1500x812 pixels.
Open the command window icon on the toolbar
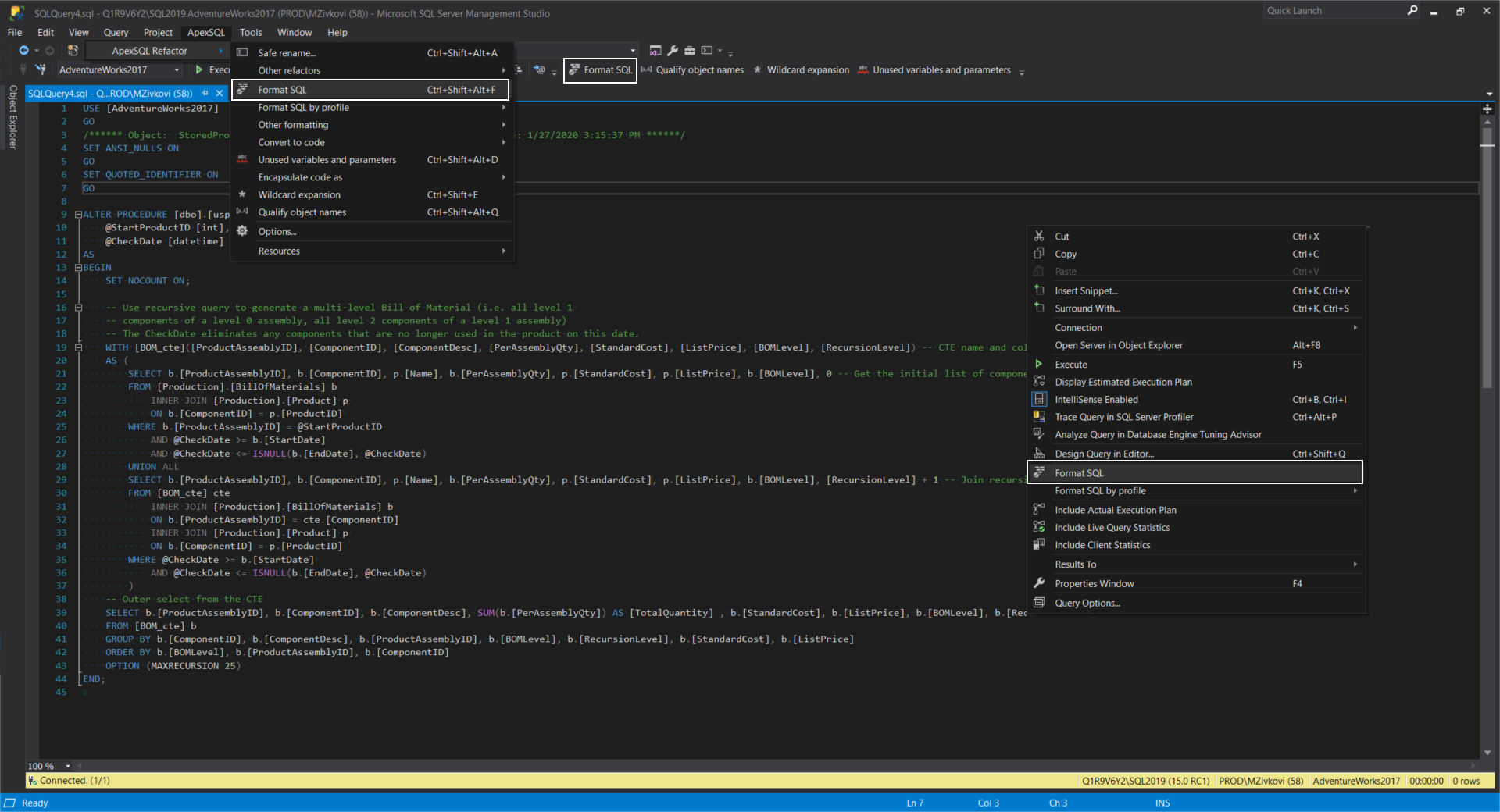click(707, 50)
